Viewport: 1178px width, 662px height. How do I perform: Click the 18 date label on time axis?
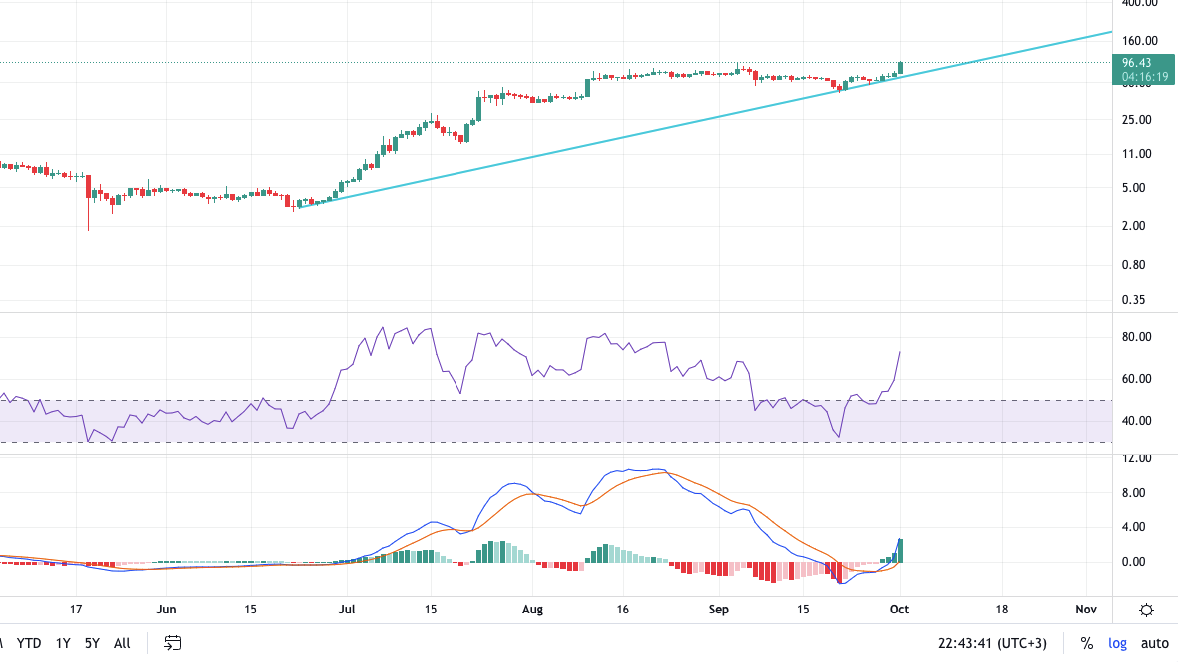tap(1001, 609)
